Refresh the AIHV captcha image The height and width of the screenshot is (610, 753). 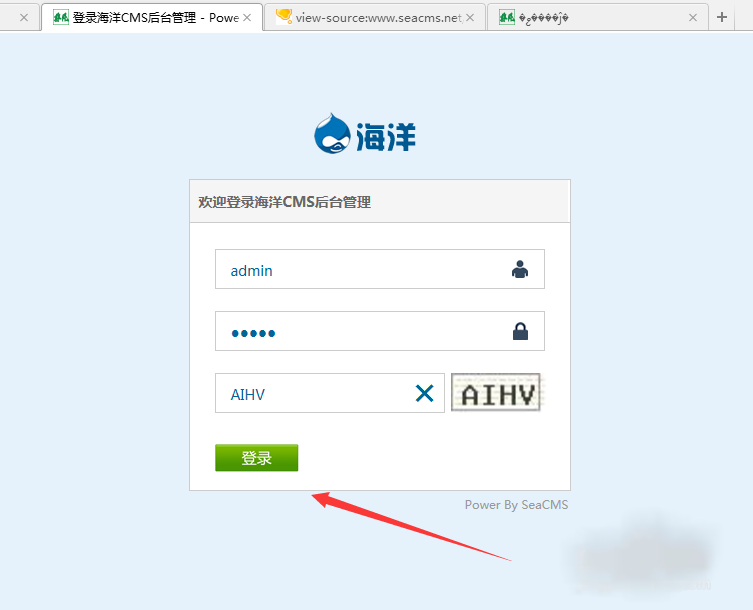click(x=496, y=392)
